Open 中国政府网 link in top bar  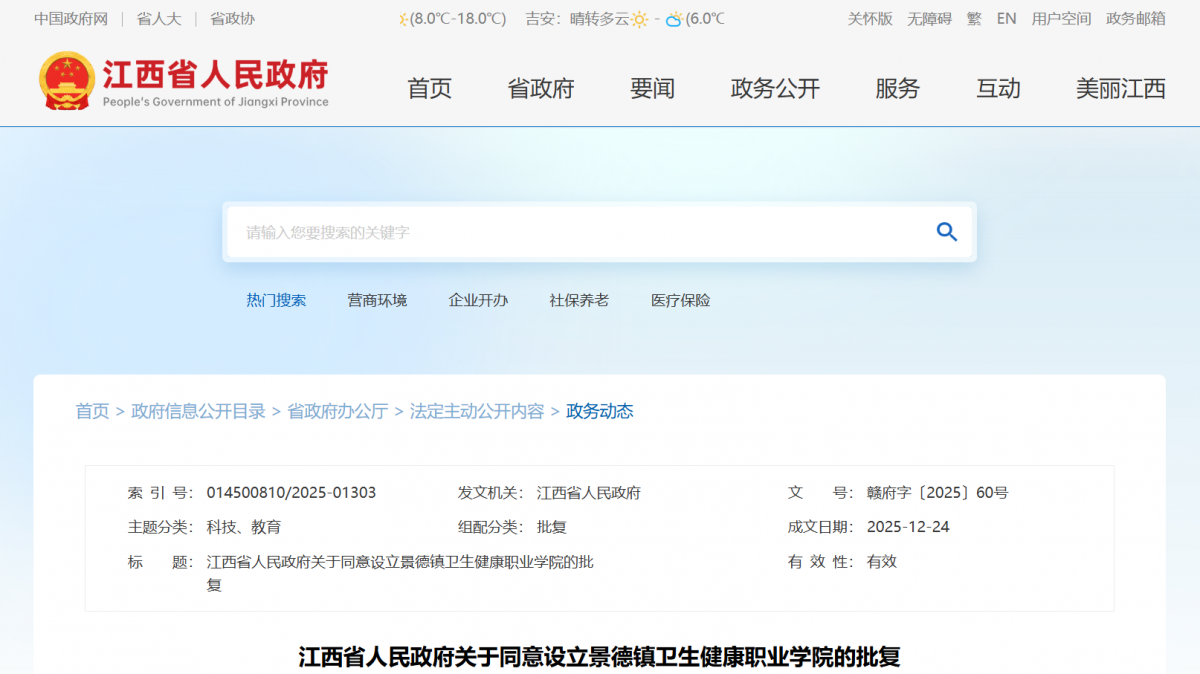[x=71, y=19]
